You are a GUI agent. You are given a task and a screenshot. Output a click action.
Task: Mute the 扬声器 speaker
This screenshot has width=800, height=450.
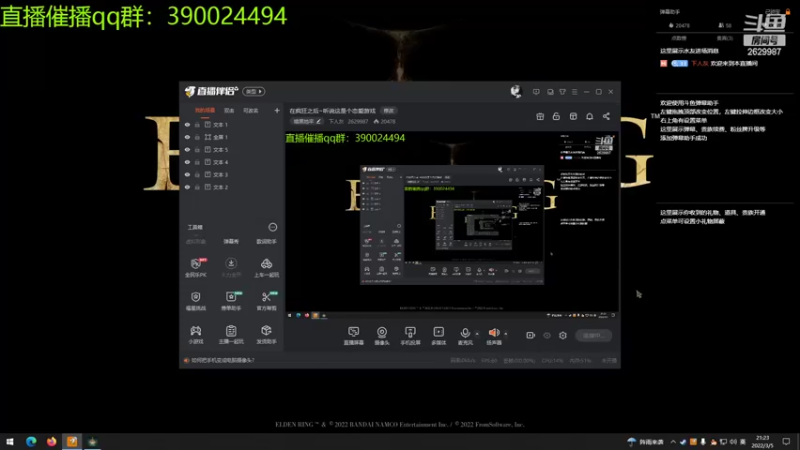(493, 336)
